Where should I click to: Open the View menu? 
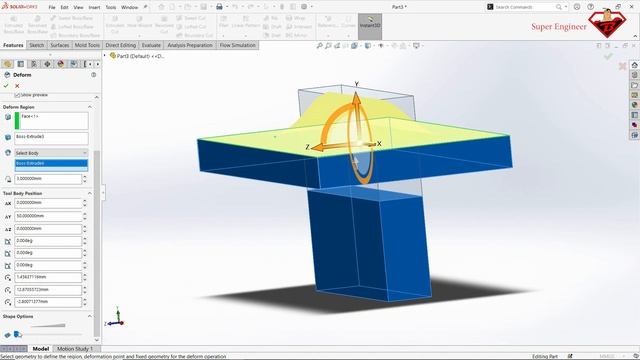coord(78,7)
